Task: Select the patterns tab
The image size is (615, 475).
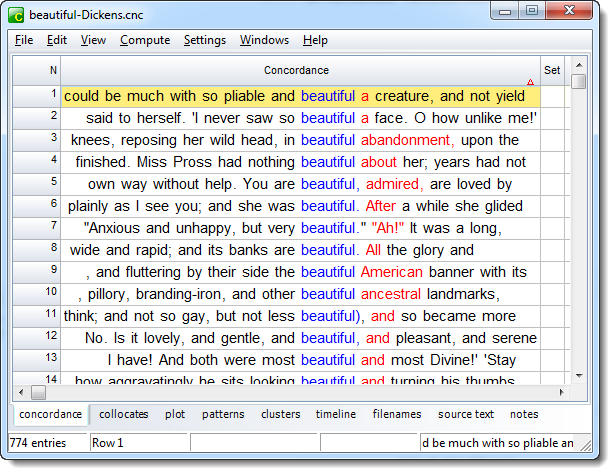Action: click(222, 414)
